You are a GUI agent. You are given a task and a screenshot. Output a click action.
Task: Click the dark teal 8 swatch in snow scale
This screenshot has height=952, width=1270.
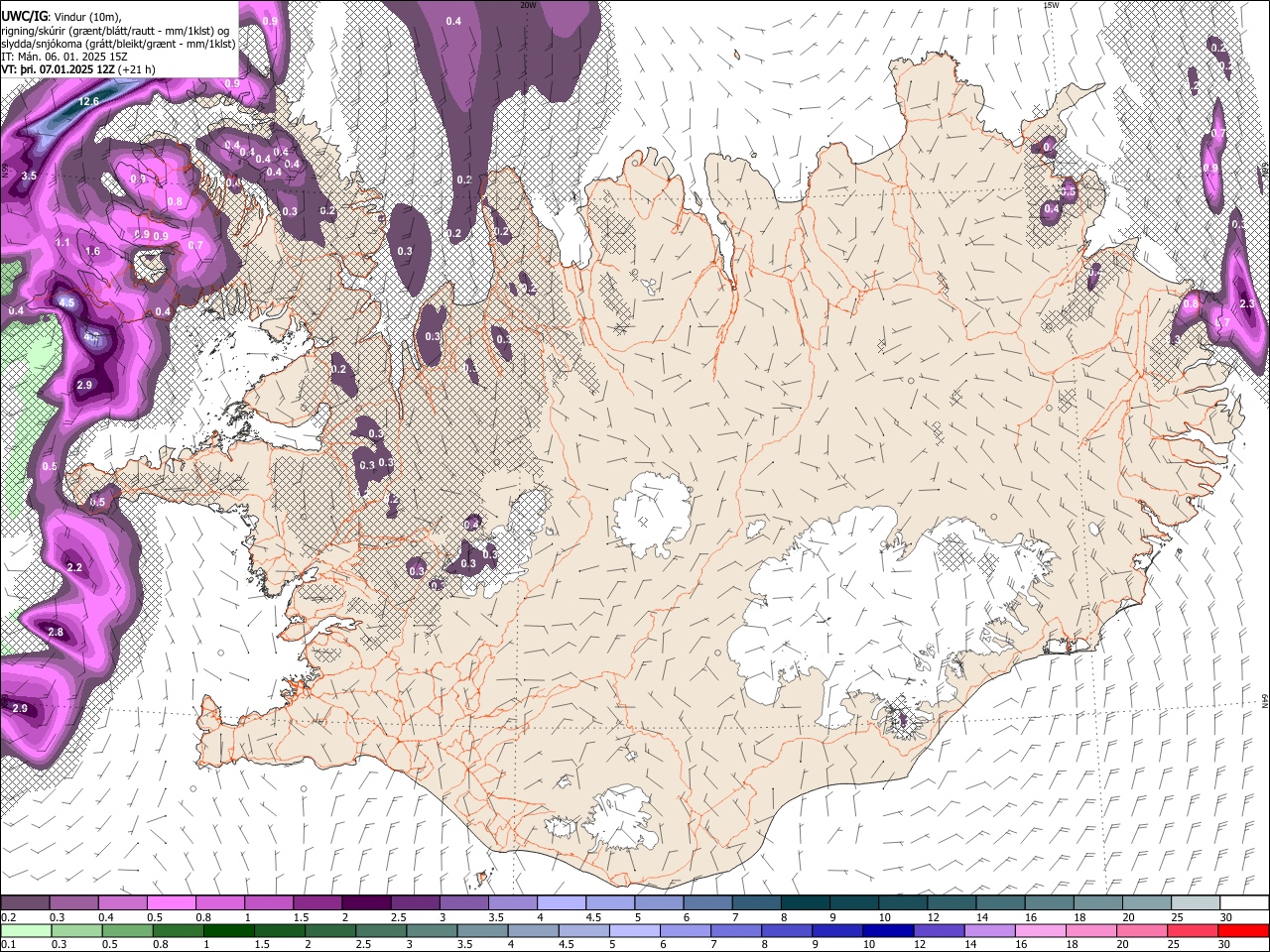tap(804, 903)
